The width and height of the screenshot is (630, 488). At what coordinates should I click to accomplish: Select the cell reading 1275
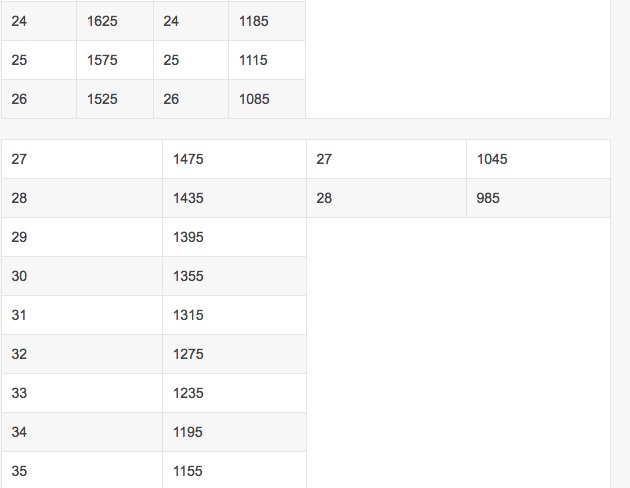point(233,354)
